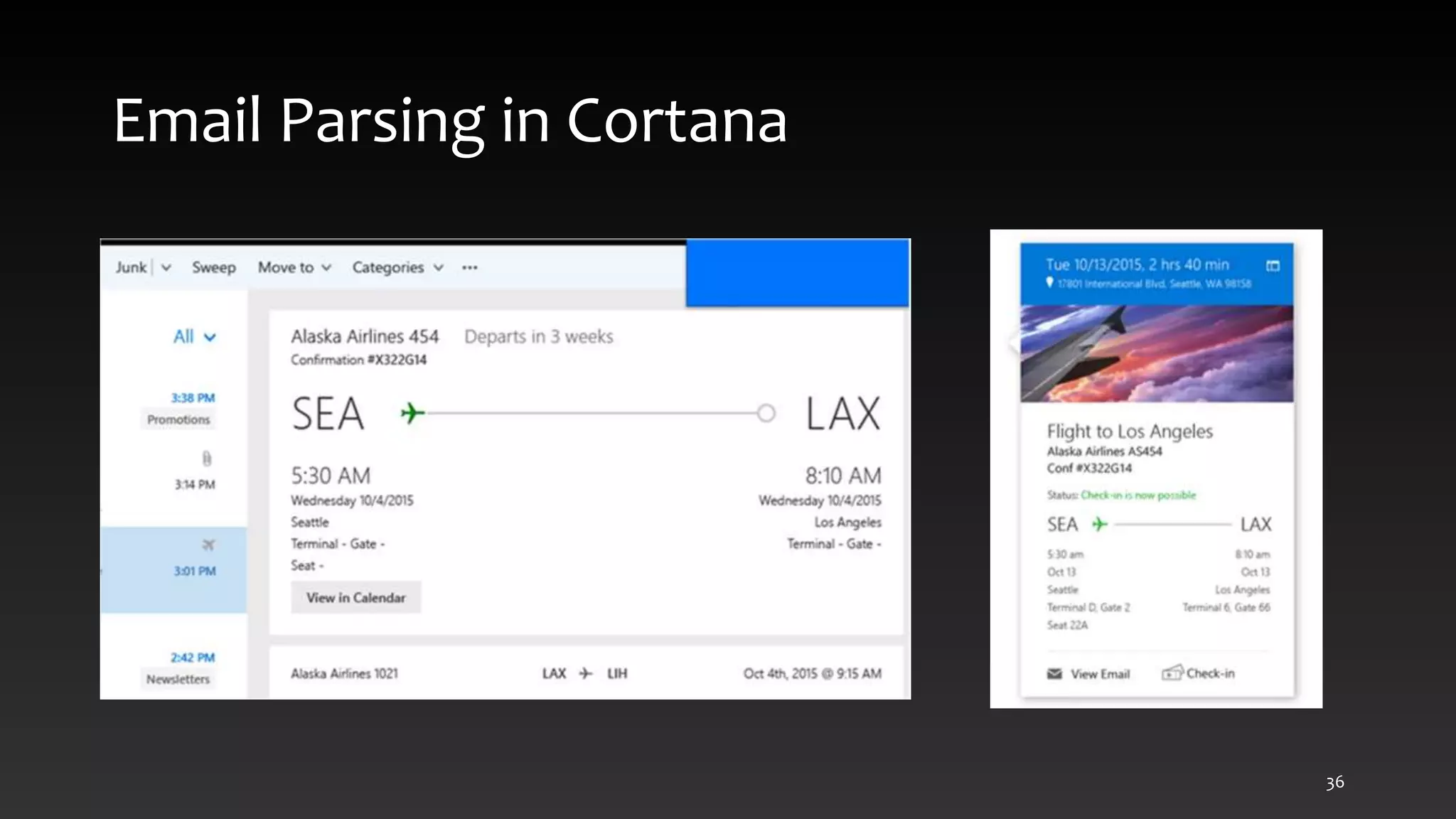Click the calendar icon in Cortana card header
This screenshot has width=1456, height=819.
[1273, 266]
